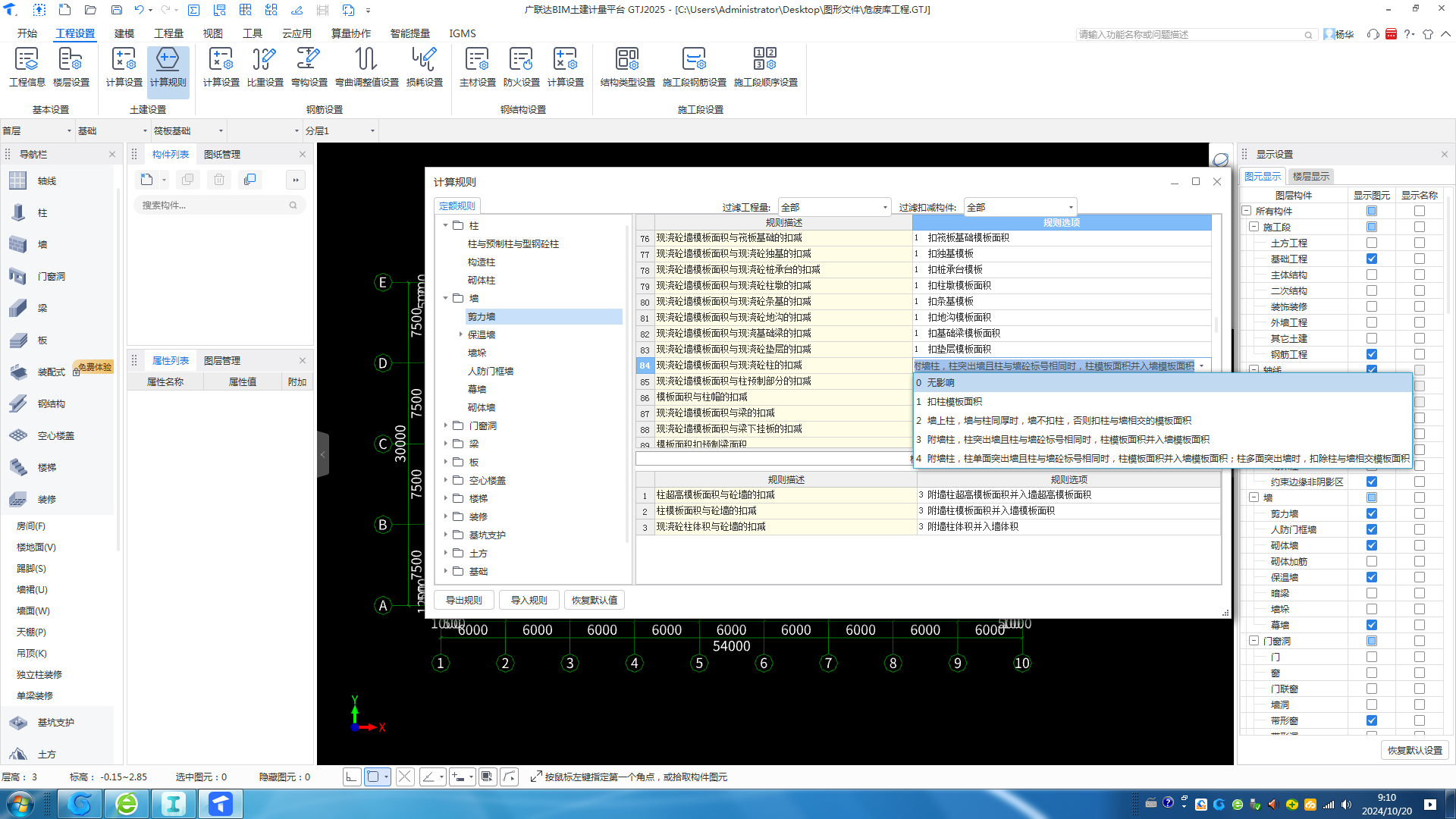
Task: Toggle 显示图元 checkbox for 主体结构
Action: (1371, 275)
